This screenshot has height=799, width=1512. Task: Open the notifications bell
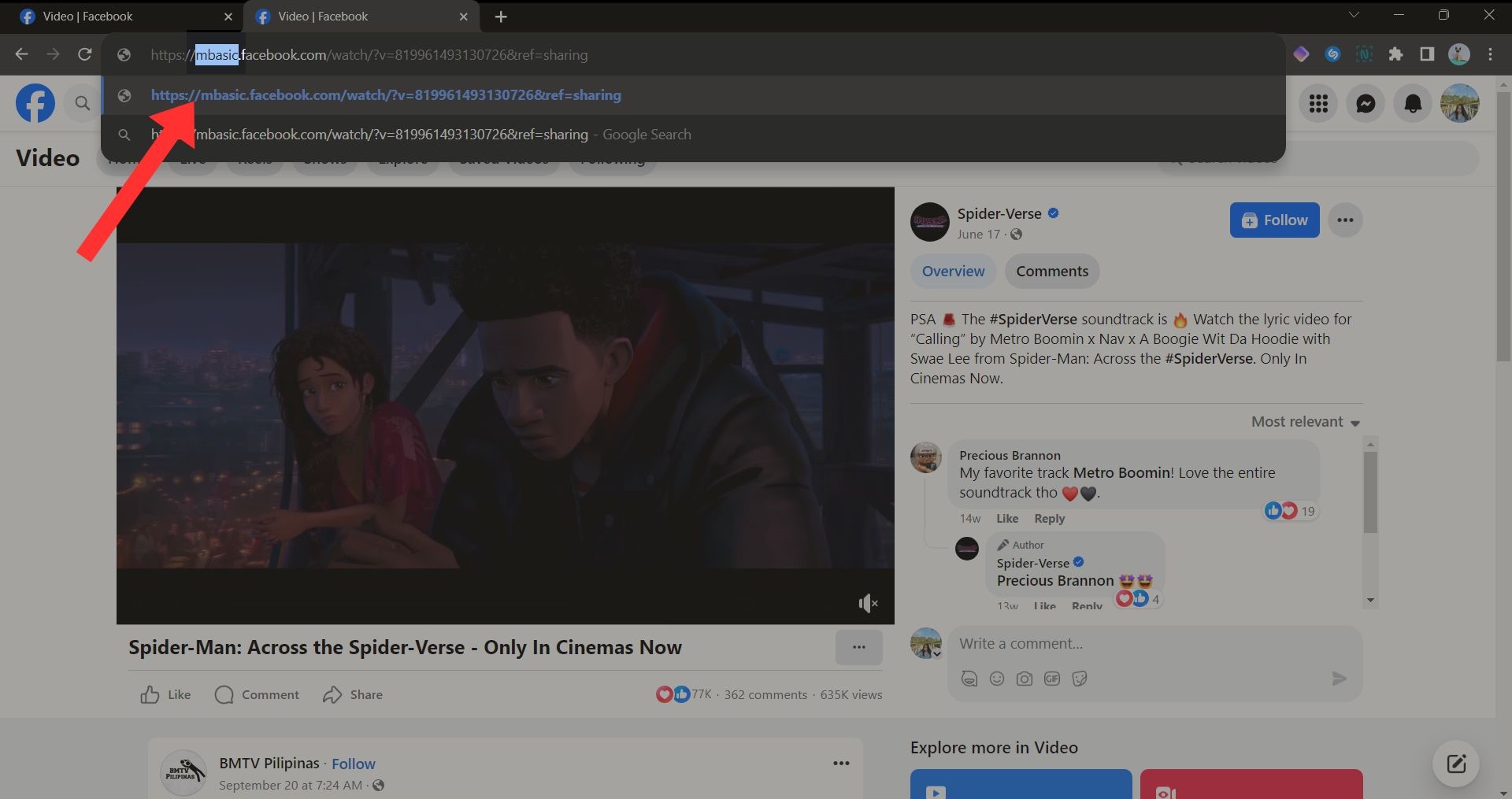point(1413,103)
